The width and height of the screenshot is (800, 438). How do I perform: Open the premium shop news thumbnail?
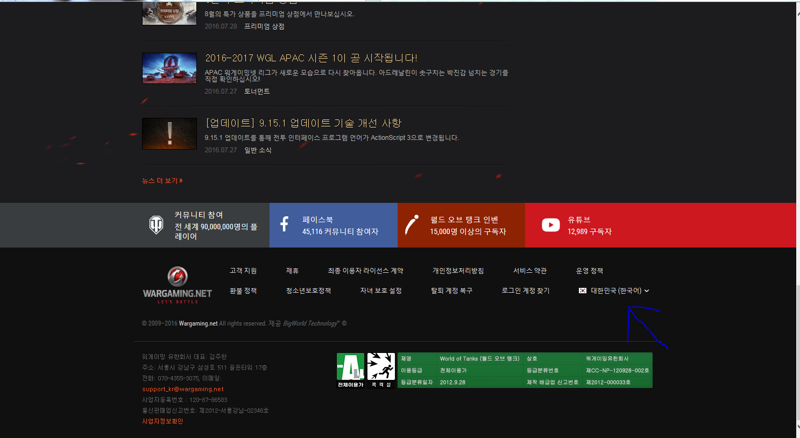(169, 13)
